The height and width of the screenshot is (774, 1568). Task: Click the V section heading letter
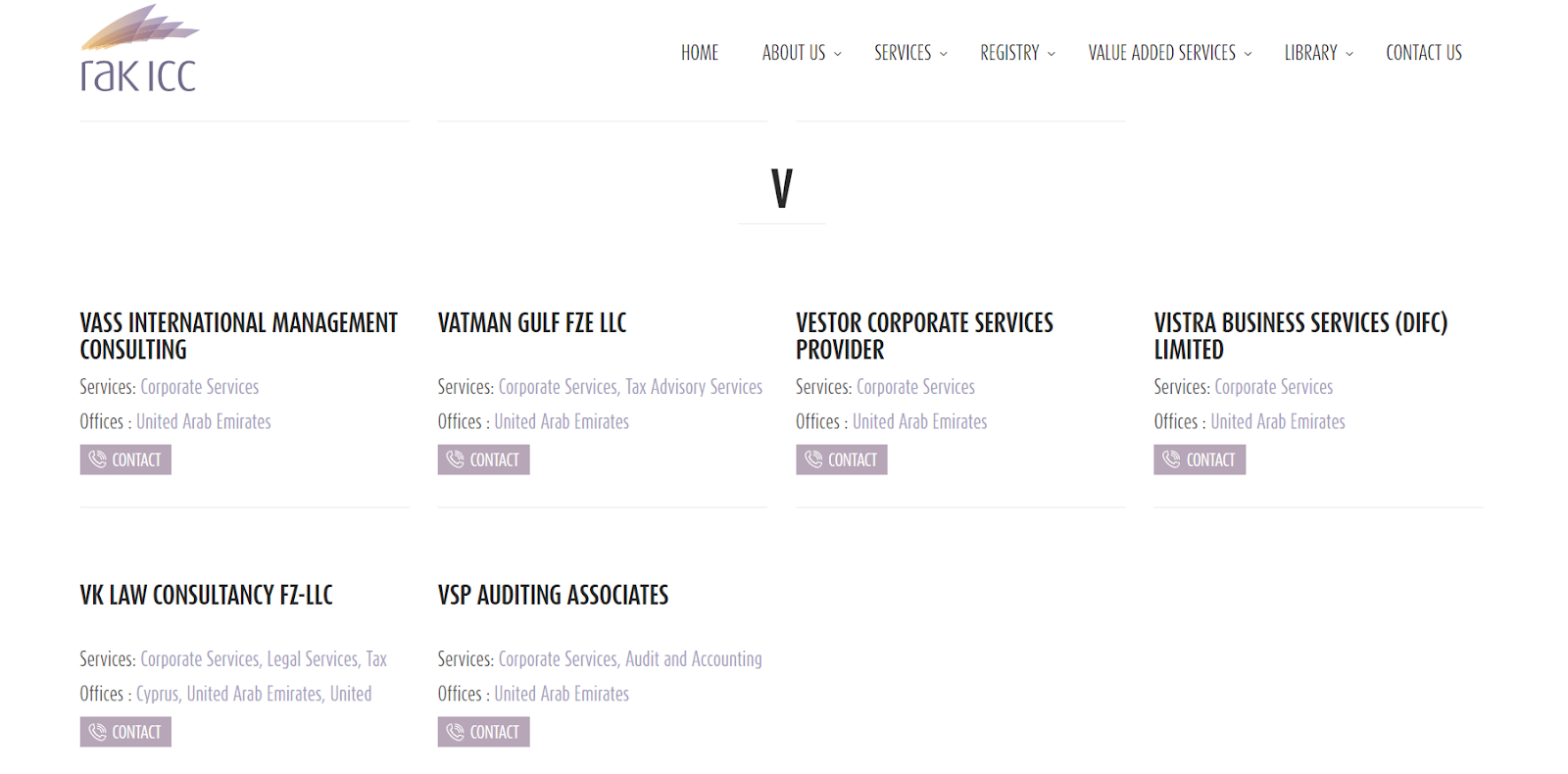pyautogui.click(x=781, y=188)
